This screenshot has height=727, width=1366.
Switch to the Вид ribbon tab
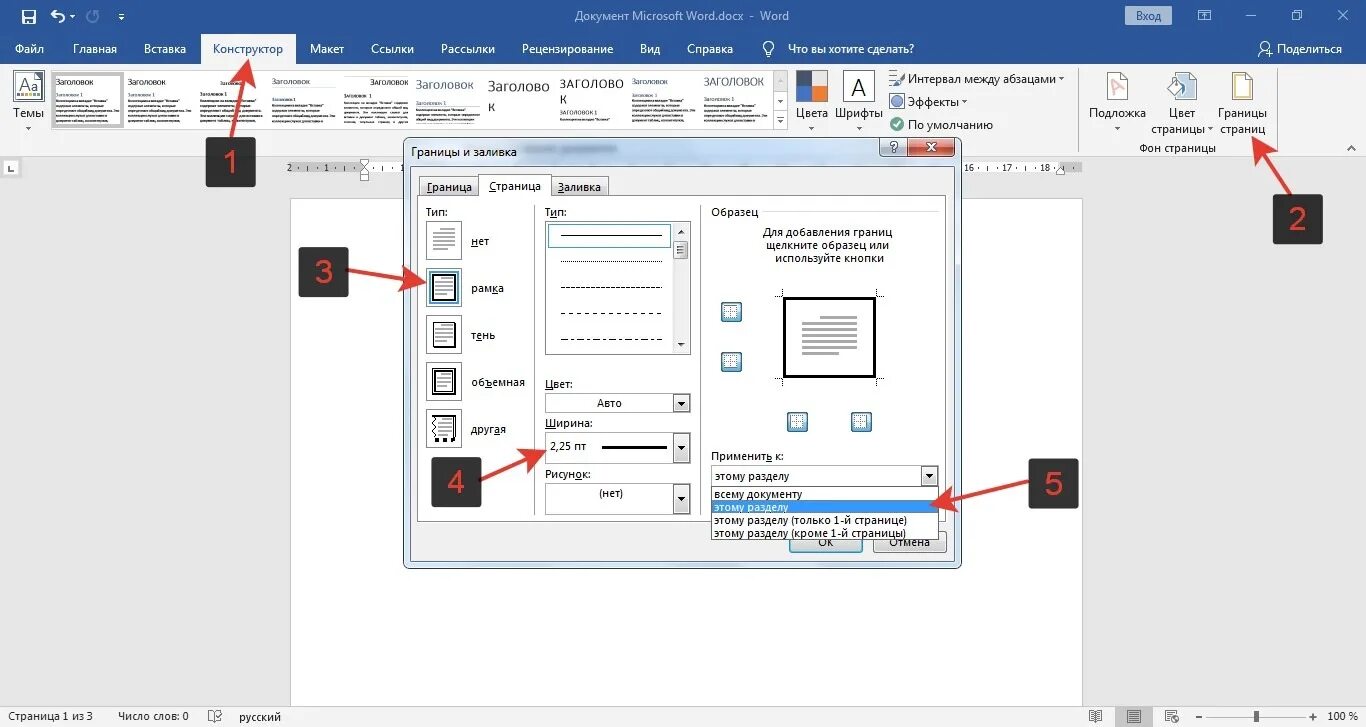pos(650,49)
